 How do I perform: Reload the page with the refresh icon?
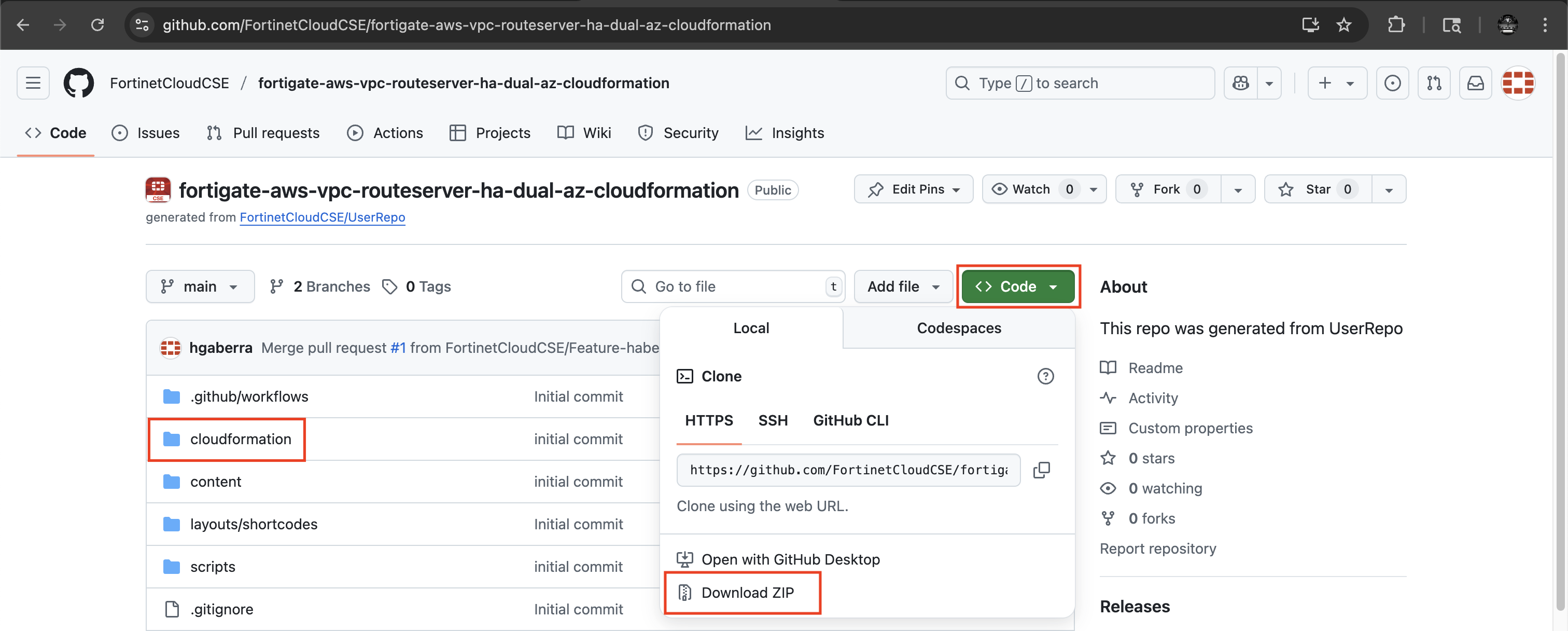(x=97, y=25)
